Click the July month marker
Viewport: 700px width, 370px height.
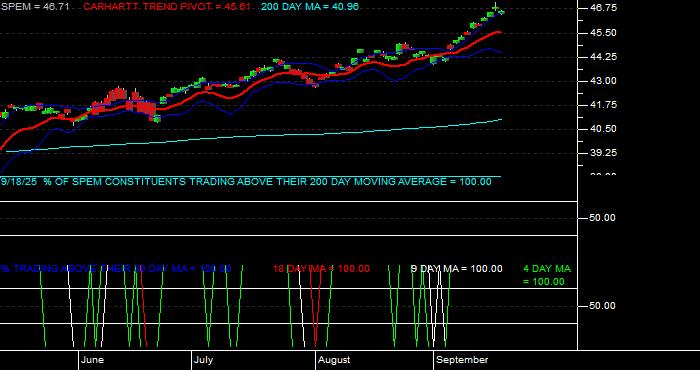pos(204,360)
